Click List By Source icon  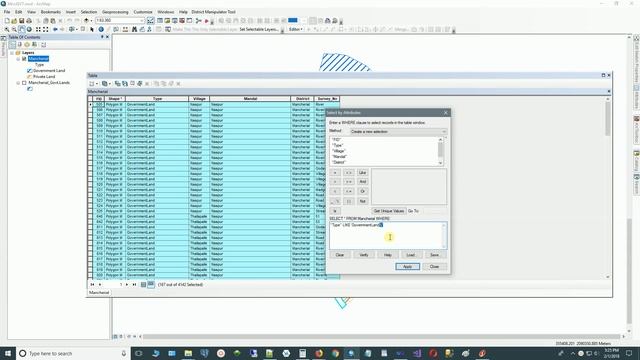click(x=20, y=44)
